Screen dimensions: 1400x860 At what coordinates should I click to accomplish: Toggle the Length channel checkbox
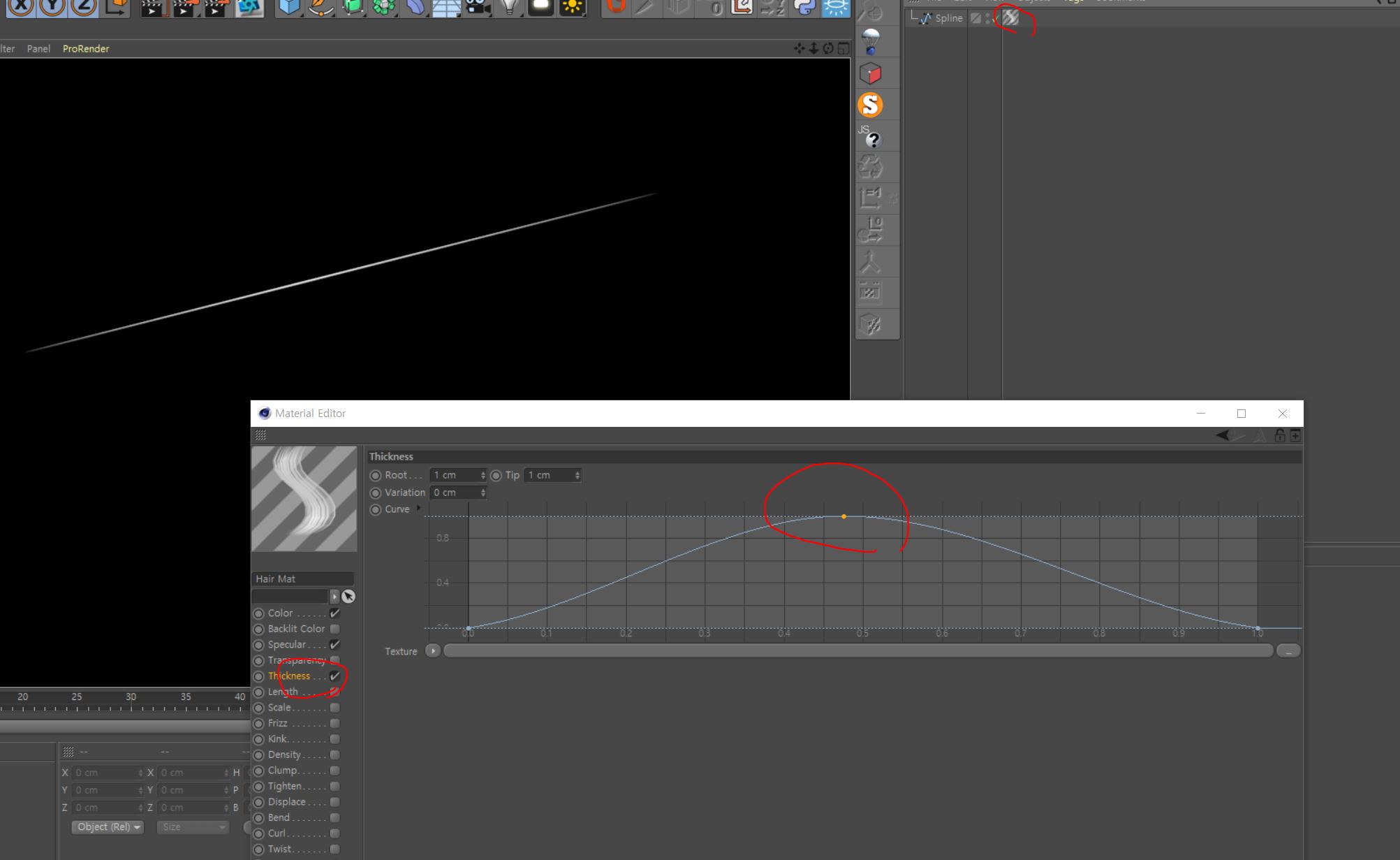click(335, 691)
